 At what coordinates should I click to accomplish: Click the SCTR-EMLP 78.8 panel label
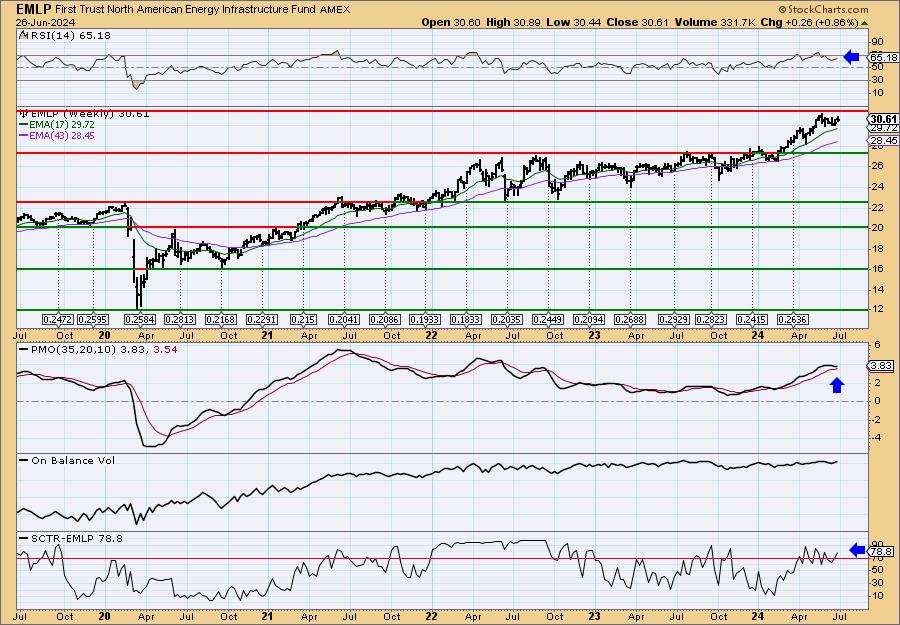71,538
